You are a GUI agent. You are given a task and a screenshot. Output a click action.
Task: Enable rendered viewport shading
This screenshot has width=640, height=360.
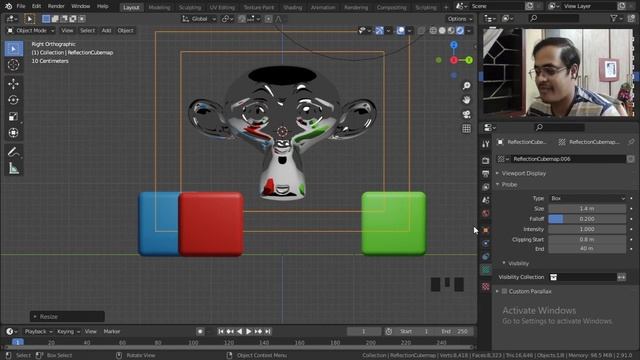click(460, 31)
